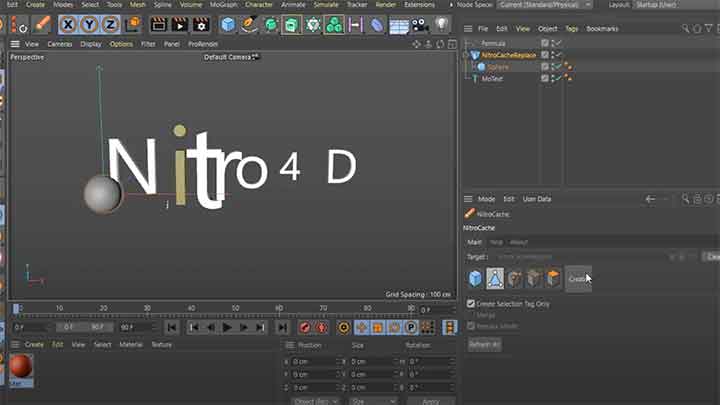This screenshot has width=720, height=405.
Task: Toggle the Z axis lock
Action: click(110, 24)
